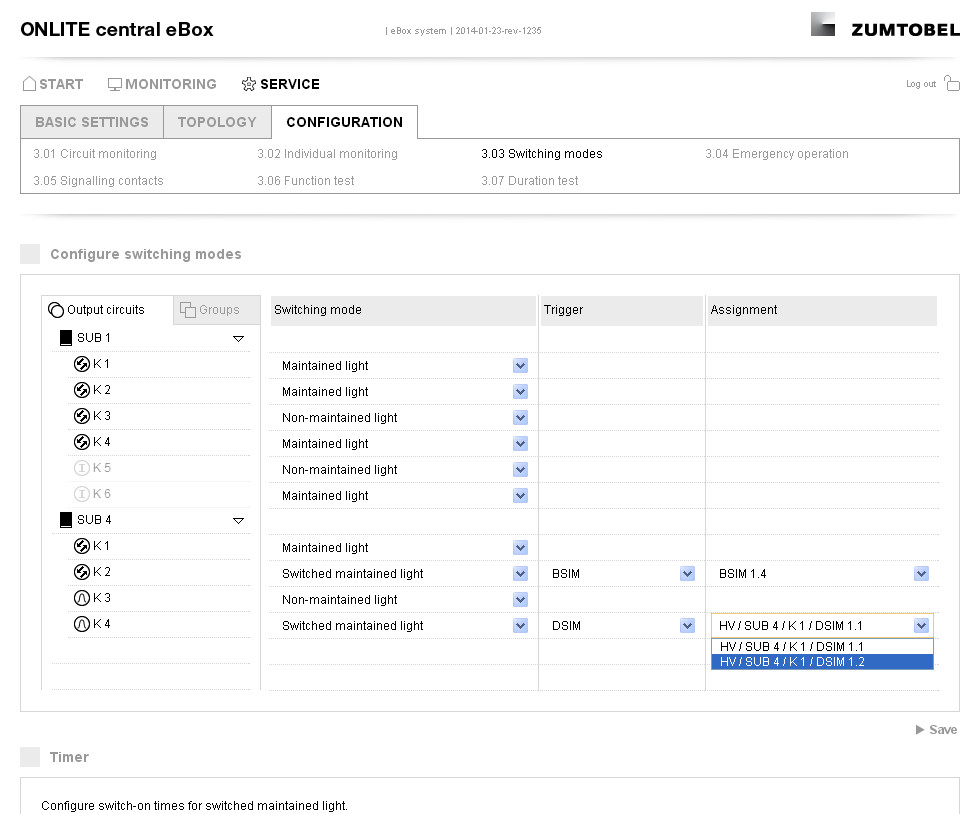This screenshot has width=980, height=814.
Task: Click the ONLITE central eBox title
Action: (117, 29)
